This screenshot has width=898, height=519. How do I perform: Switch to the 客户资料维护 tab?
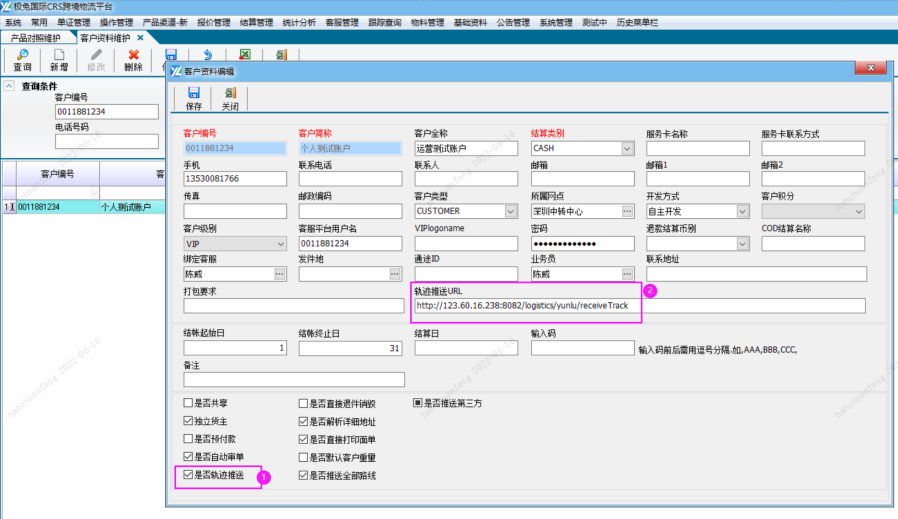tap(105, 38)
